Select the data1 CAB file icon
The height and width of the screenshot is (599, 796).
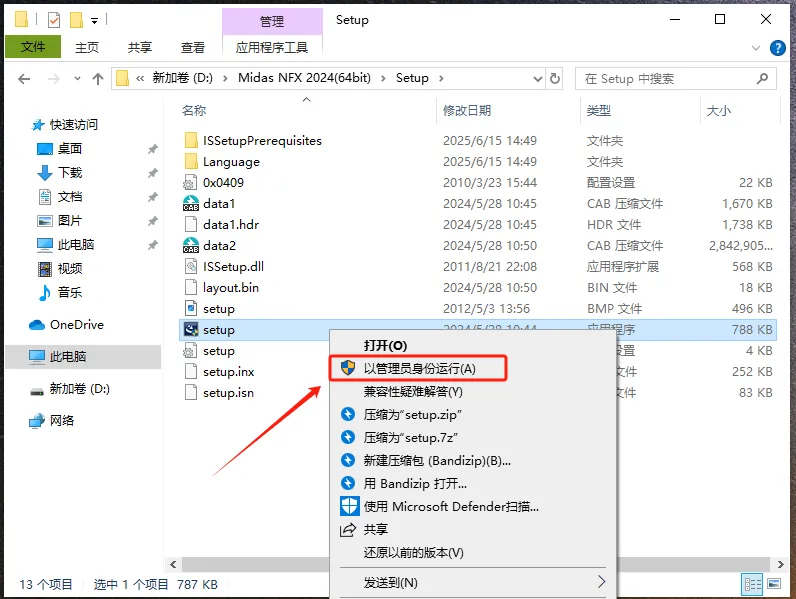pos(191,204)
